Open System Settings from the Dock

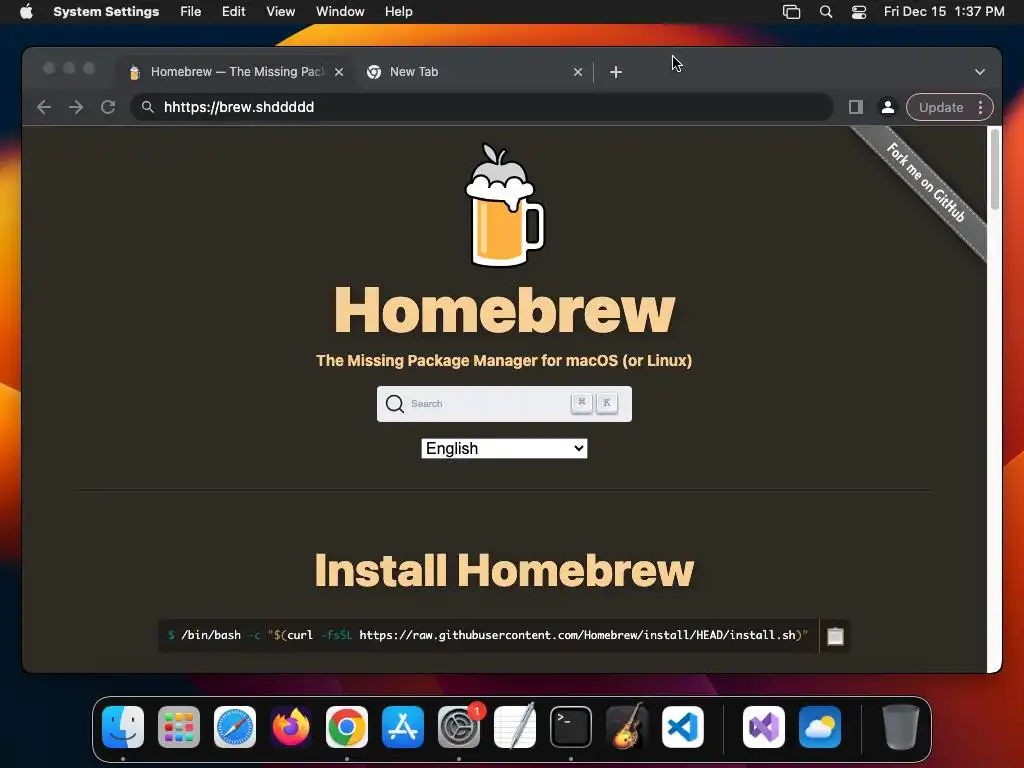tap(459, 727)
